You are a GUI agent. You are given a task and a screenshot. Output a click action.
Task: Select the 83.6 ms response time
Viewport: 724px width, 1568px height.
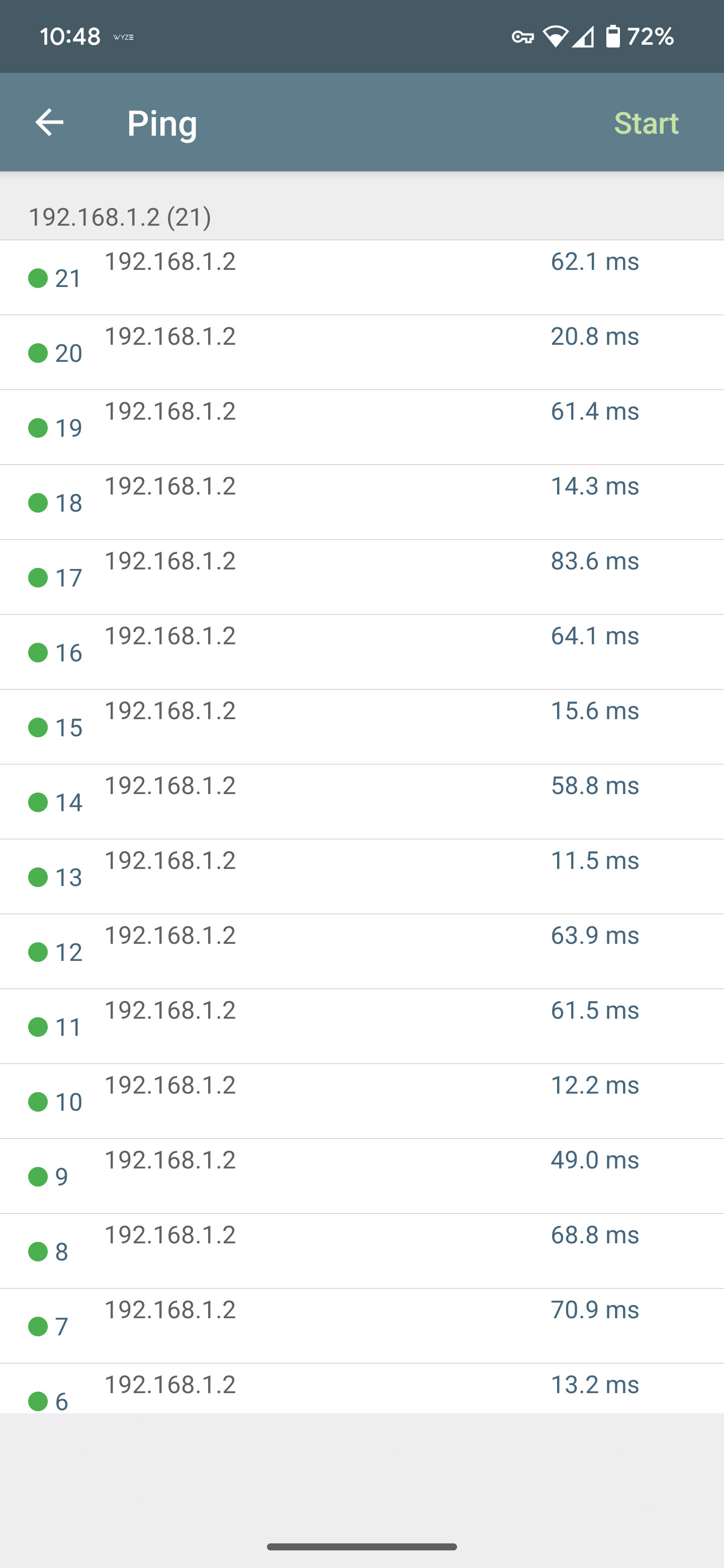click(594, 560)
